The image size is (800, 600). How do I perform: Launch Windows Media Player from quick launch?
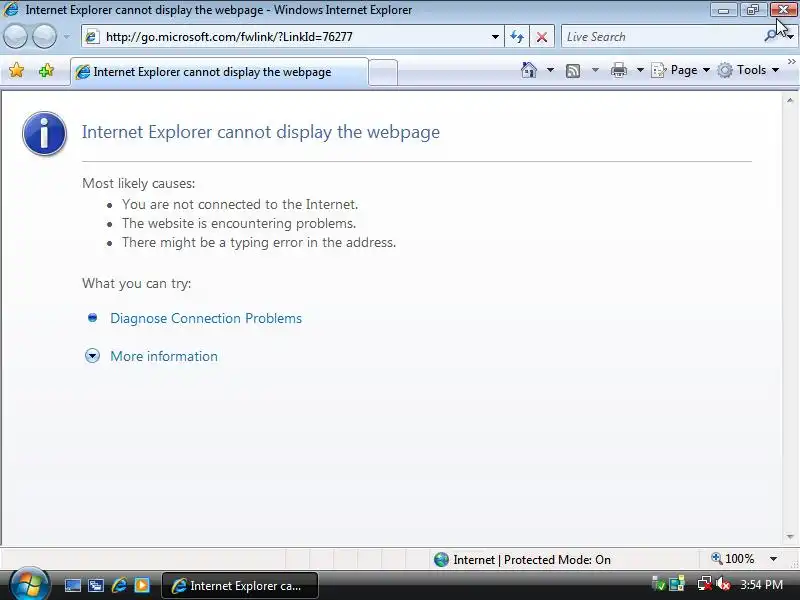click(x=142, y=585)
